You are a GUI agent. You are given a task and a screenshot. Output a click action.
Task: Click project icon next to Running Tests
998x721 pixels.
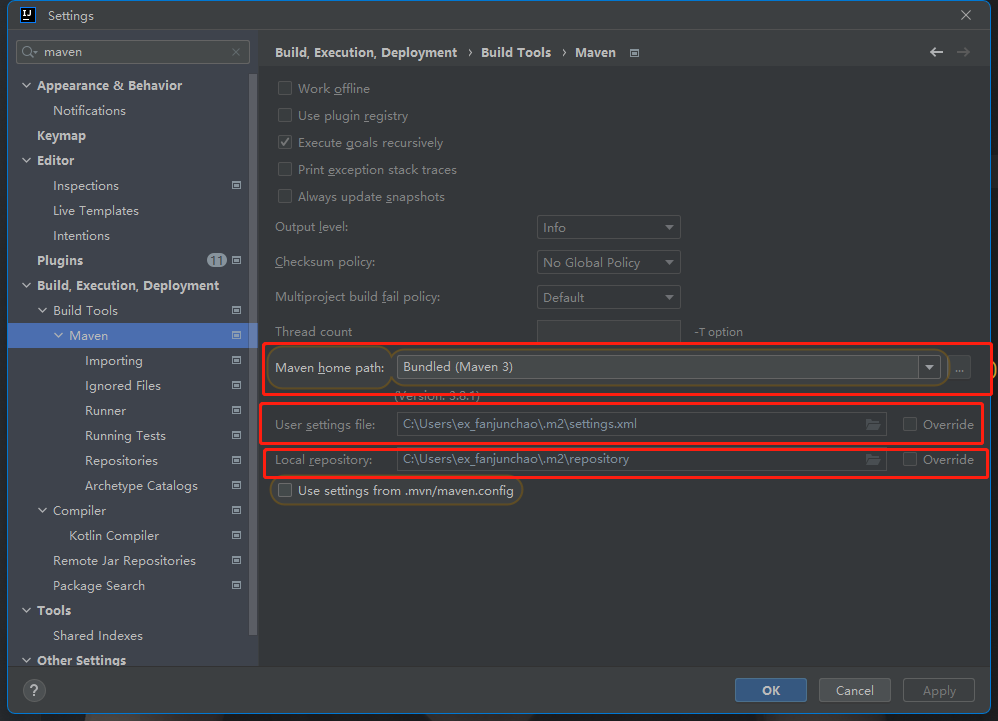(x=237, y=435)
